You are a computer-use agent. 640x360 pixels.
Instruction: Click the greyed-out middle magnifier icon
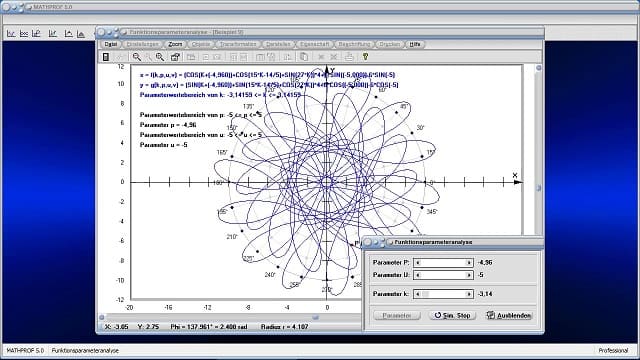coord(149,57)
